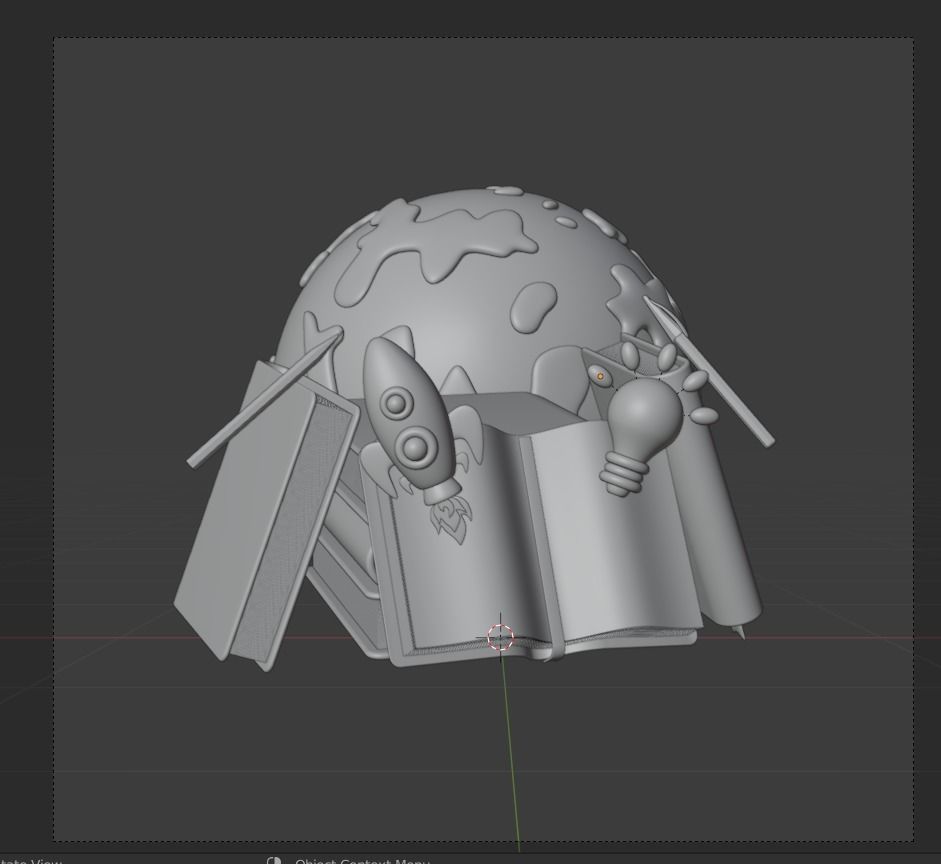Click the 3D cursor crosshair in the viewport
This screenshot has width=941, height=864.
501,637
